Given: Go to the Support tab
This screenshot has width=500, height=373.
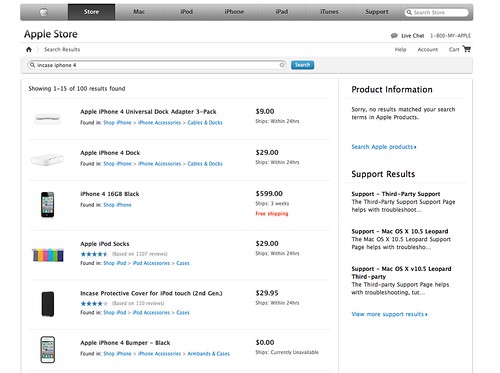Looking at the screenshot, I should pyautogui.click(x=377, y=12).
